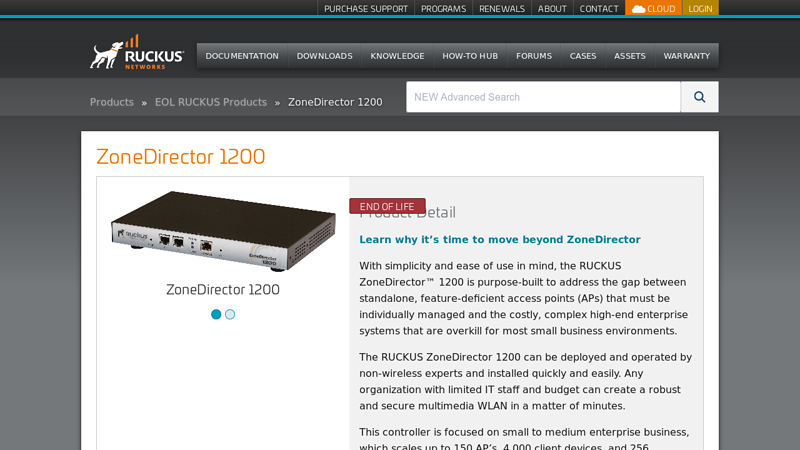Open the Assets nav tab
This screenshot has width=800, height=450.
coord(630,56)
